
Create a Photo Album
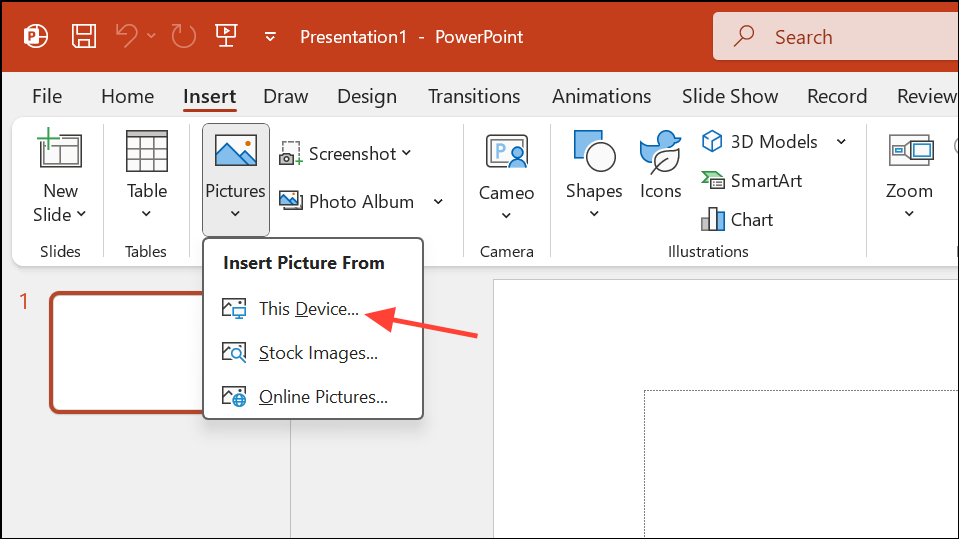click(x=348, y=201)
